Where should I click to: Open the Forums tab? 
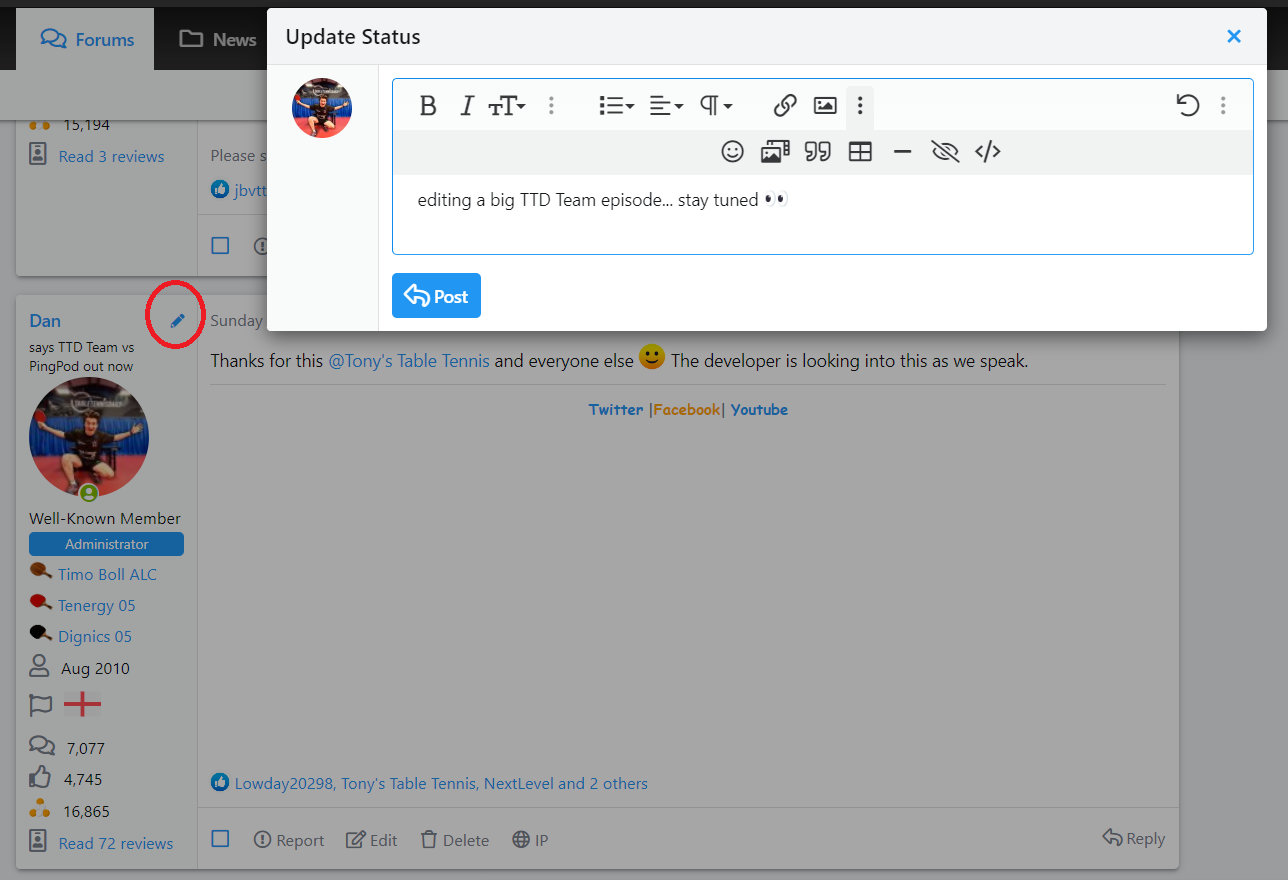coord(87,39)
